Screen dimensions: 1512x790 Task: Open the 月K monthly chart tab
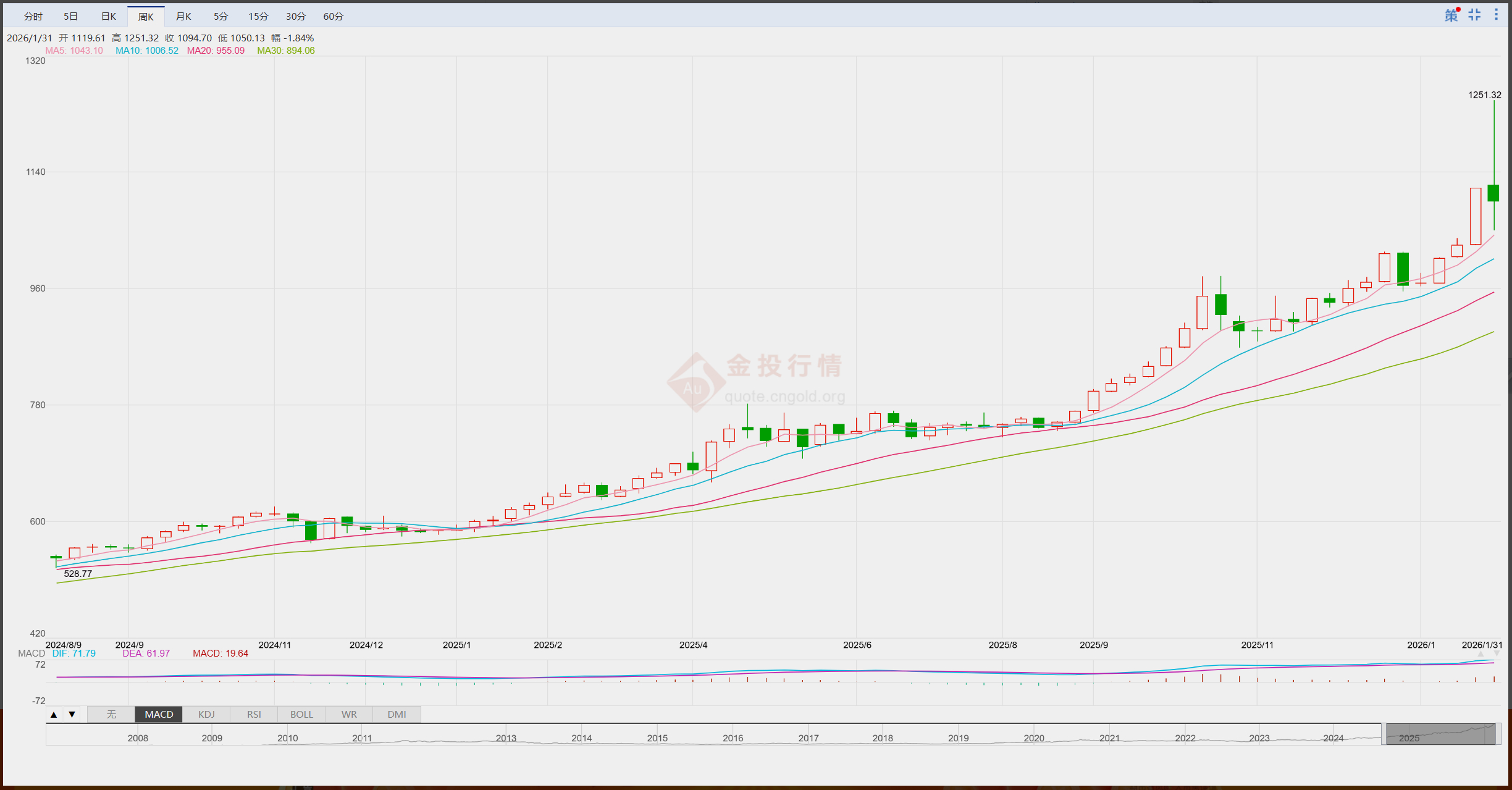point(183,17)
